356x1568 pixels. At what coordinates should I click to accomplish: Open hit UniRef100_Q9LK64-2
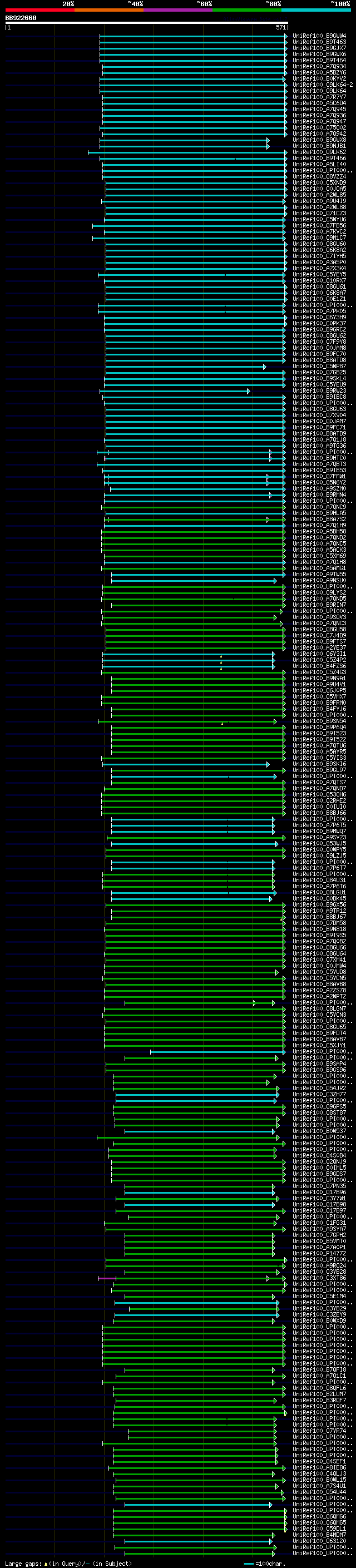pyautogui.click(x=323, y=85)
